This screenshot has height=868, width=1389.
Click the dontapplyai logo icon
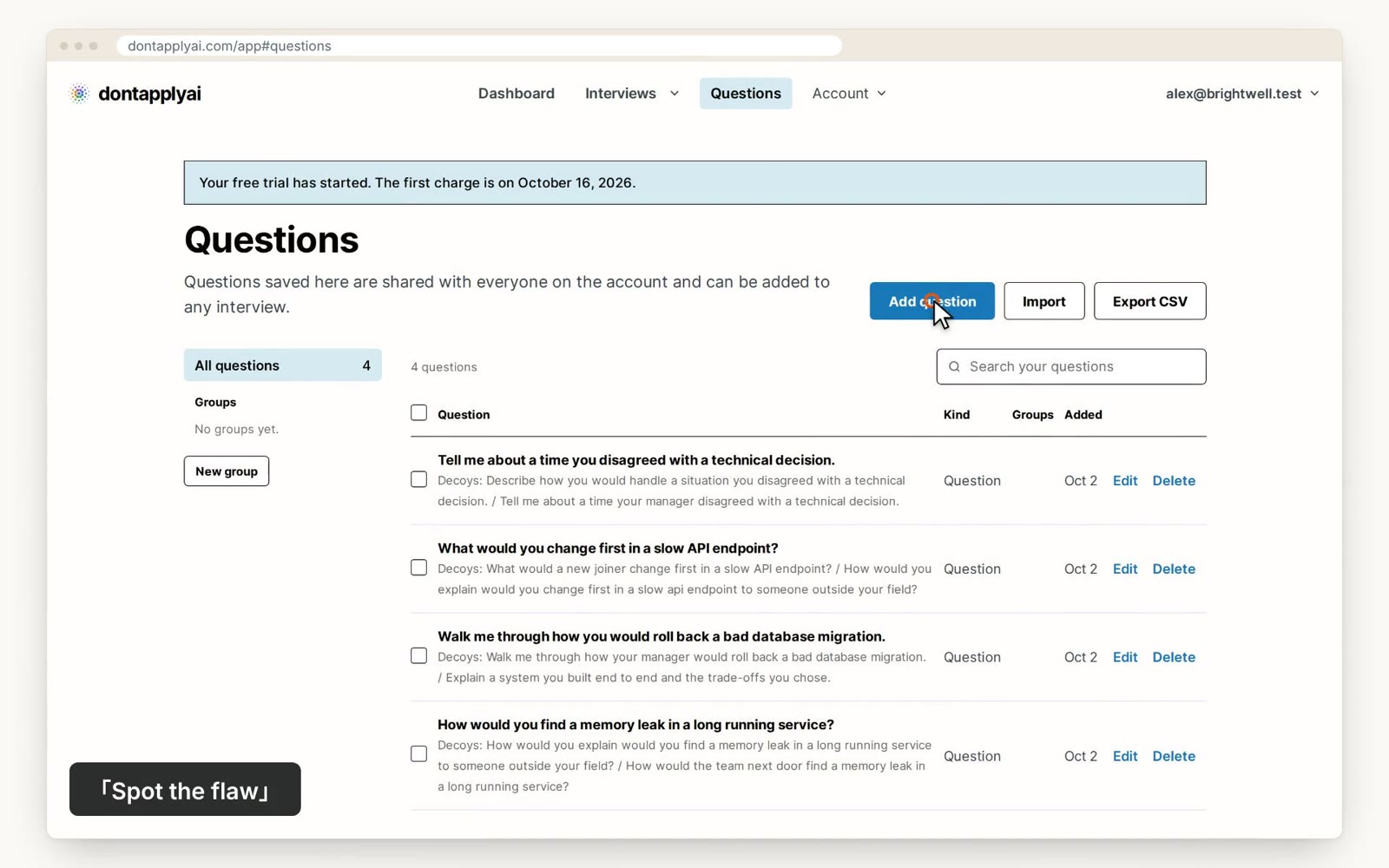[79, 94]
